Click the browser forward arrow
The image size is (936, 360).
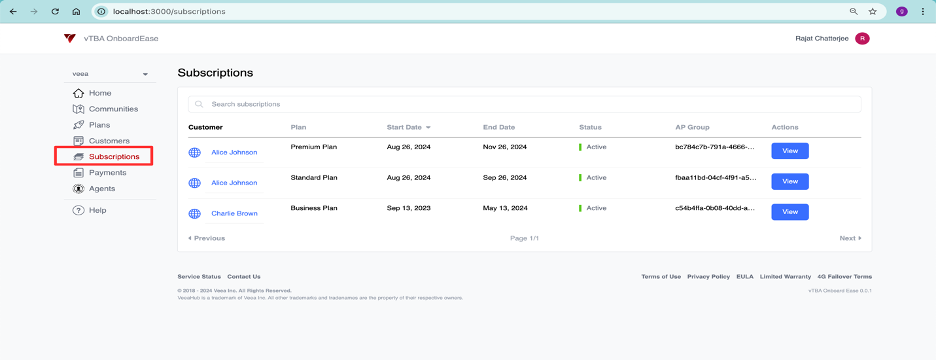(x=33, y=11)
